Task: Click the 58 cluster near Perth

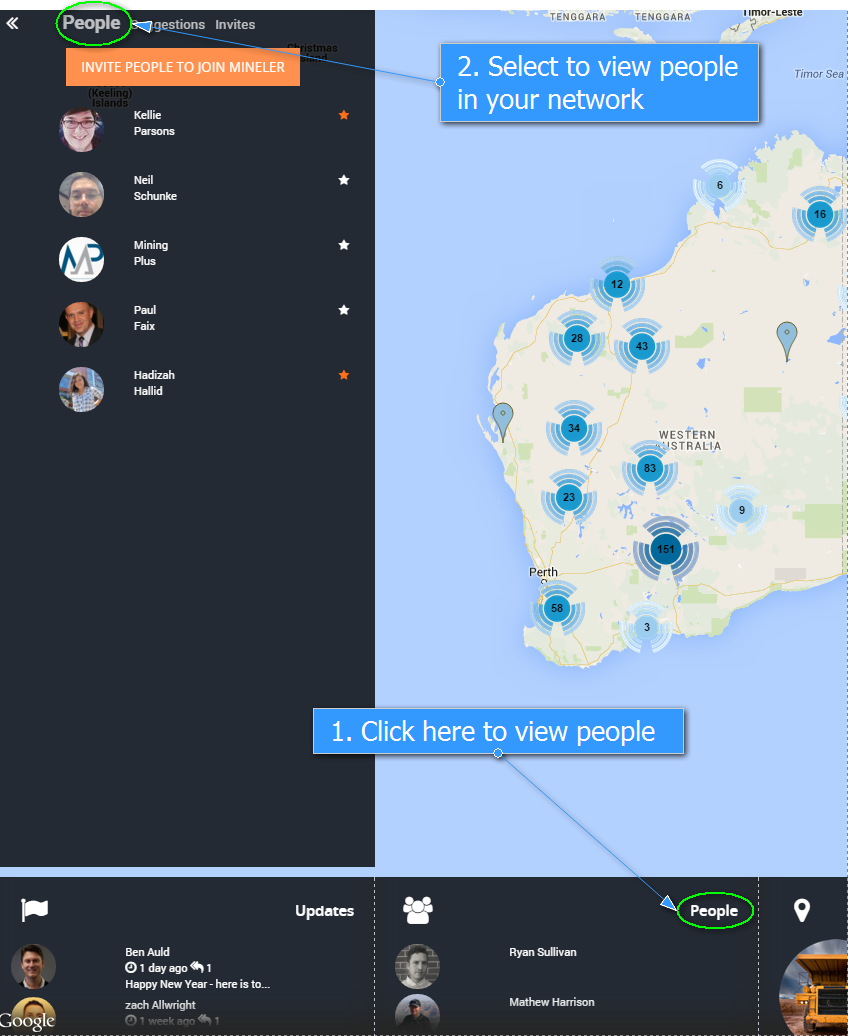Action: 557,608
